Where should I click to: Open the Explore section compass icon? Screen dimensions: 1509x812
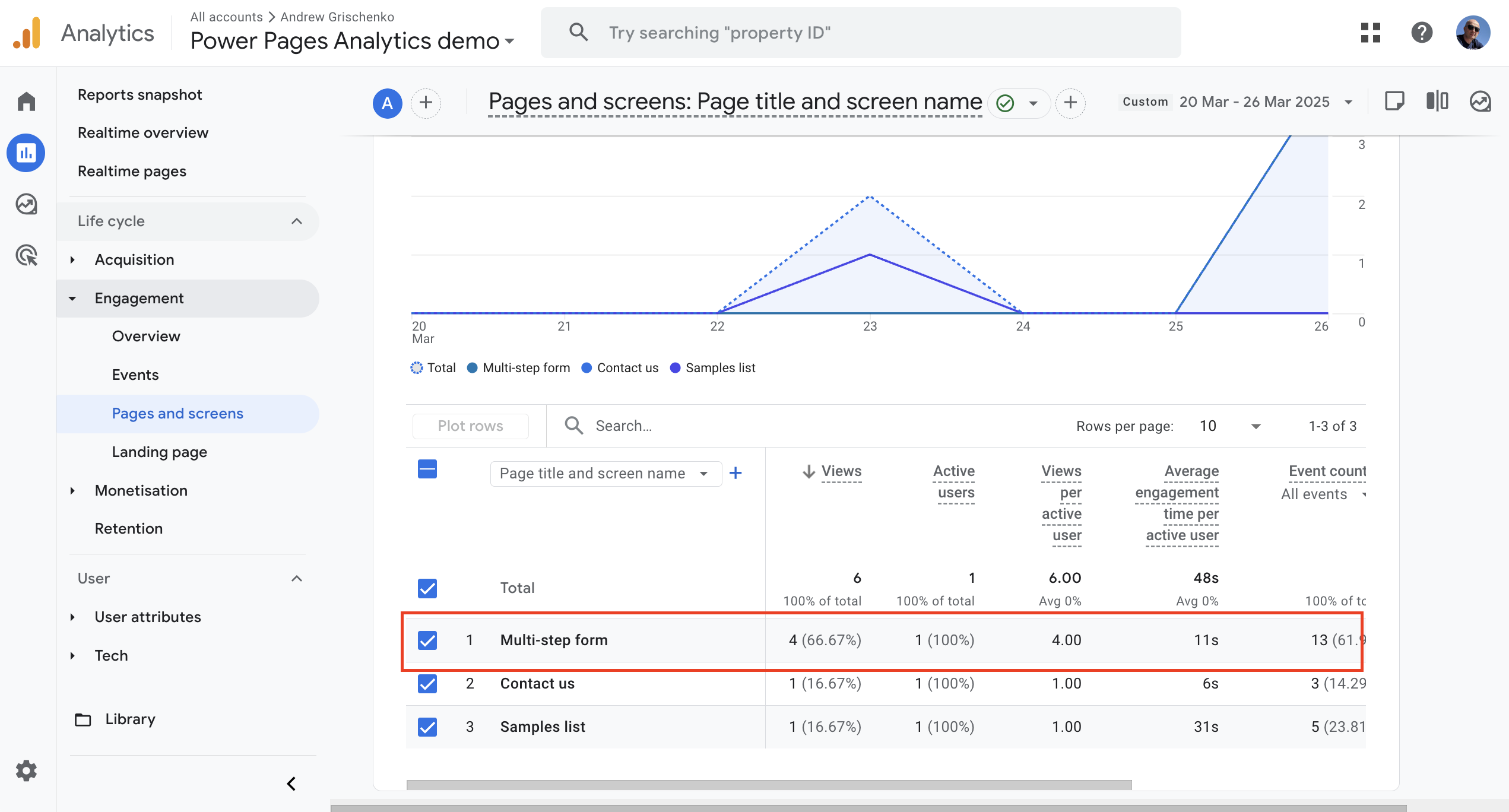tap(26, 204)
